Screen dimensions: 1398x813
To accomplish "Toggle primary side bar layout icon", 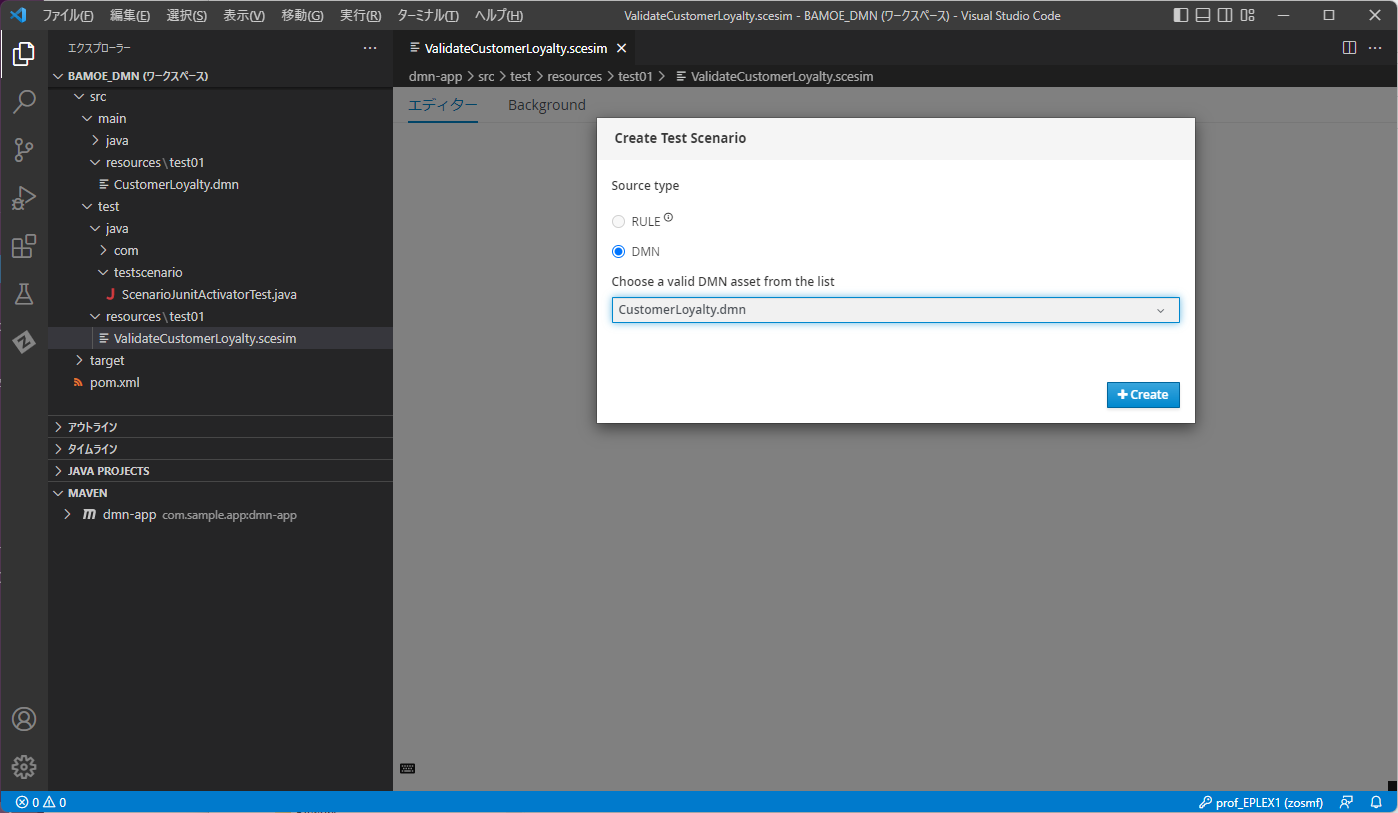I will coord(1181,15).
